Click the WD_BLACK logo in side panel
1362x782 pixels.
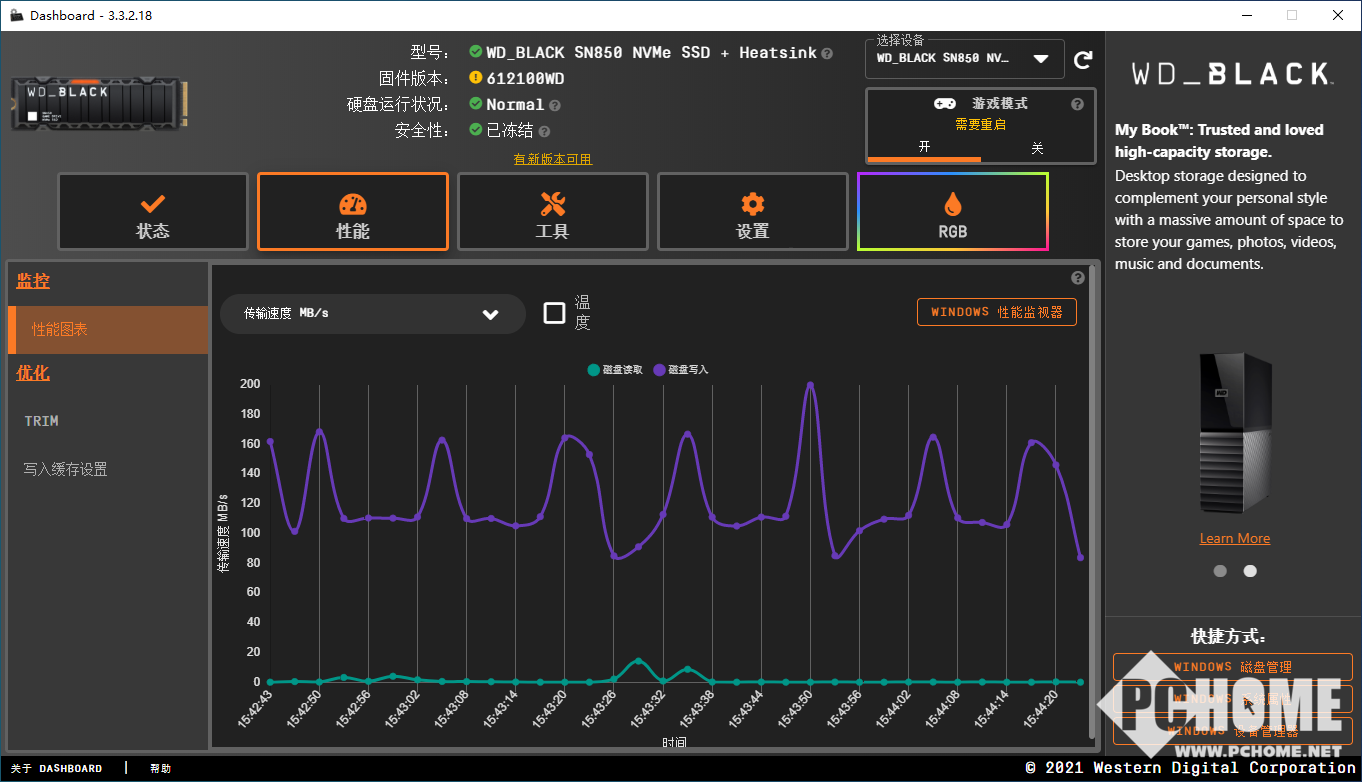point(1232,74)
